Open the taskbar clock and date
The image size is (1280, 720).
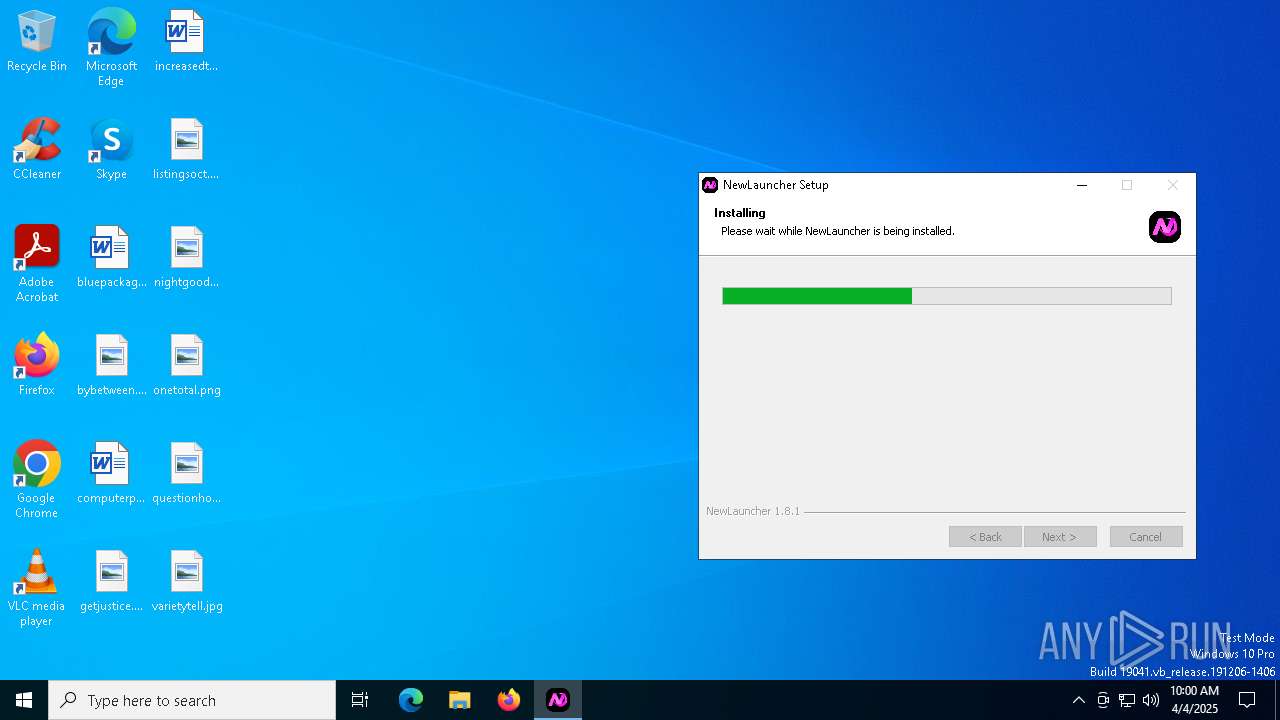coord(1194,700)
